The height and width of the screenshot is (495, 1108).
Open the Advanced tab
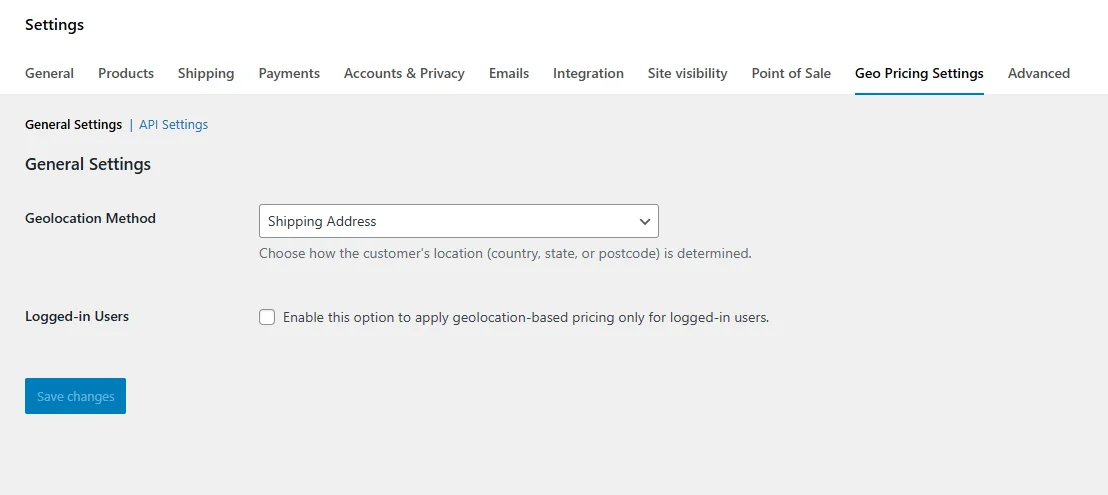click(x=1039, y=73)
